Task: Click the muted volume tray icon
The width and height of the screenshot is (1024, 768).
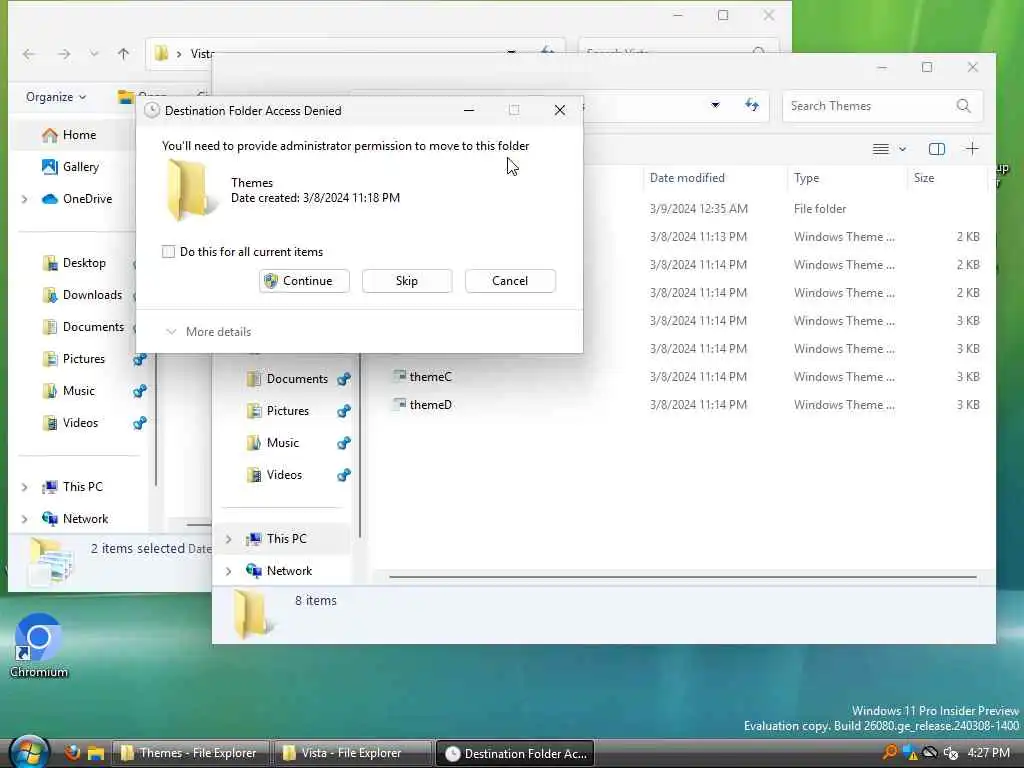Action: (951, 753)
